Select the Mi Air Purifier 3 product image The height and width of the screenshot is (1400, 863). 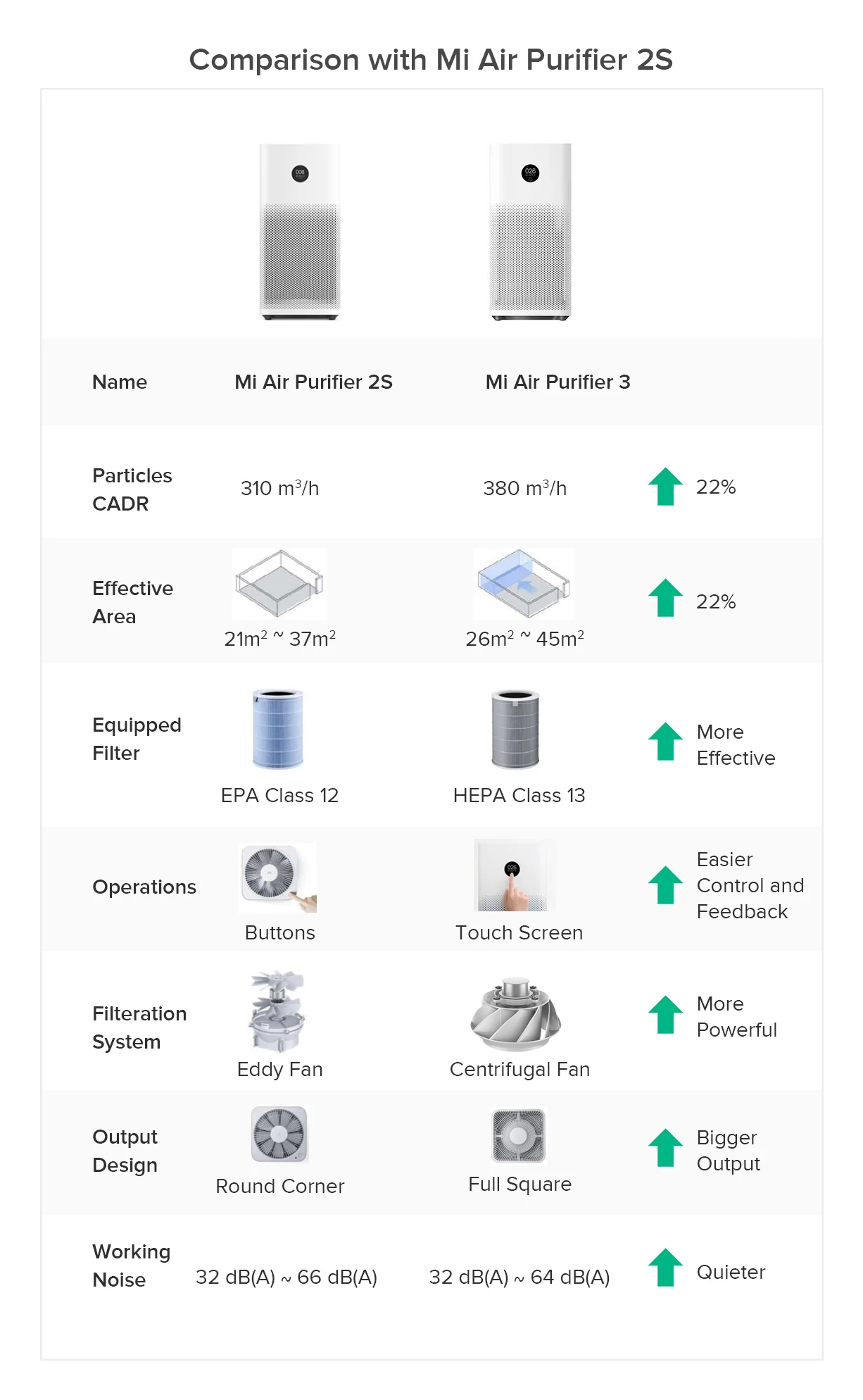pos(530,232)
